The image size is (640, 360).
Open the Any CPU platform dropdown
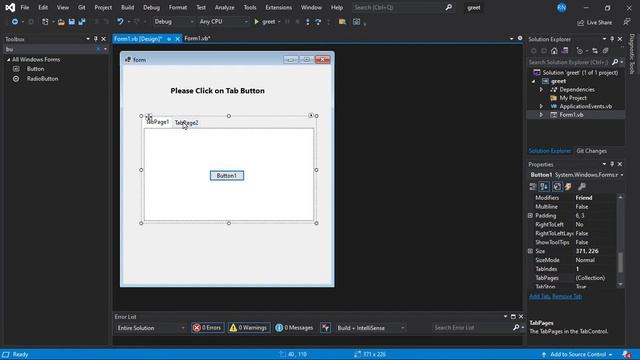coord(223,22)
